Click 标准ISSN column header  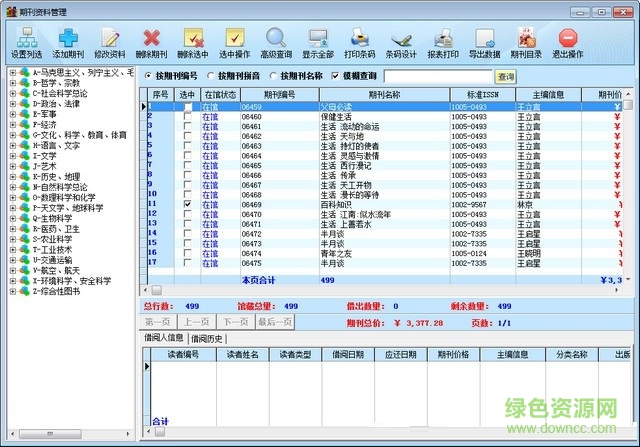point(483,95)
